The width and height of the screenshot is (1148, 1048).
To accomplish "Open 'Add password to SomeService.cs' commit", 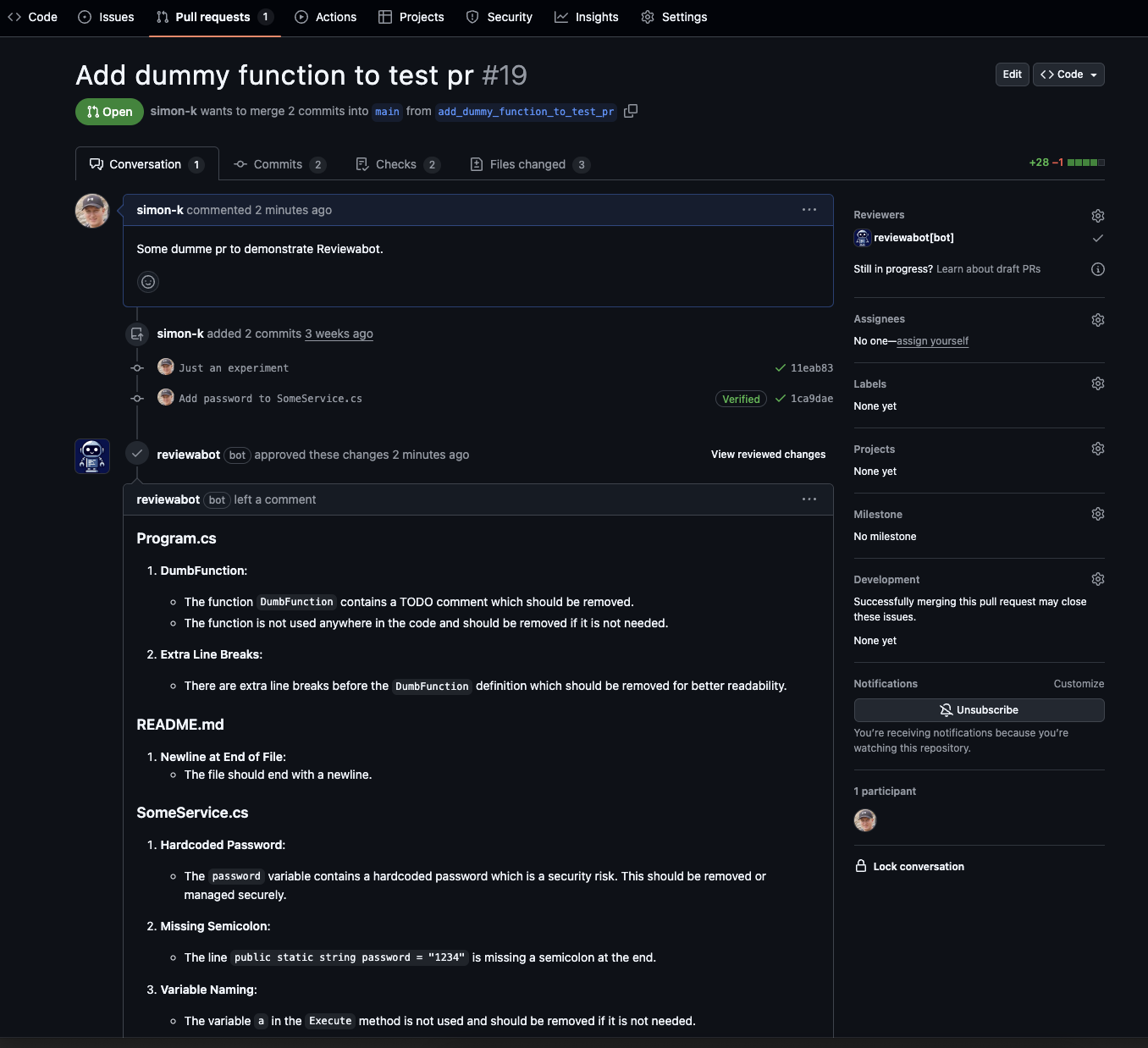I will (x=270, y=399).
